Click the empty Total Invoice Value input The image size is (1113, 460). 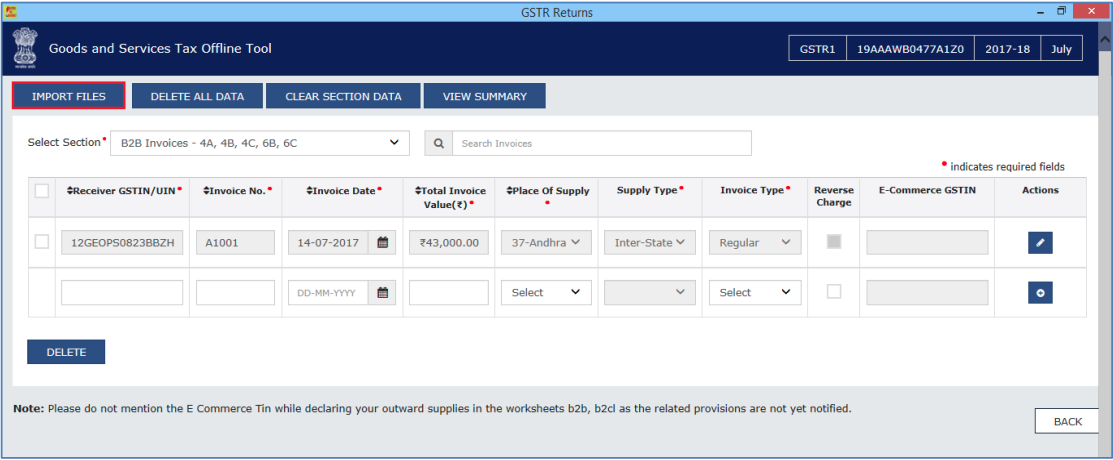(449, 292)
